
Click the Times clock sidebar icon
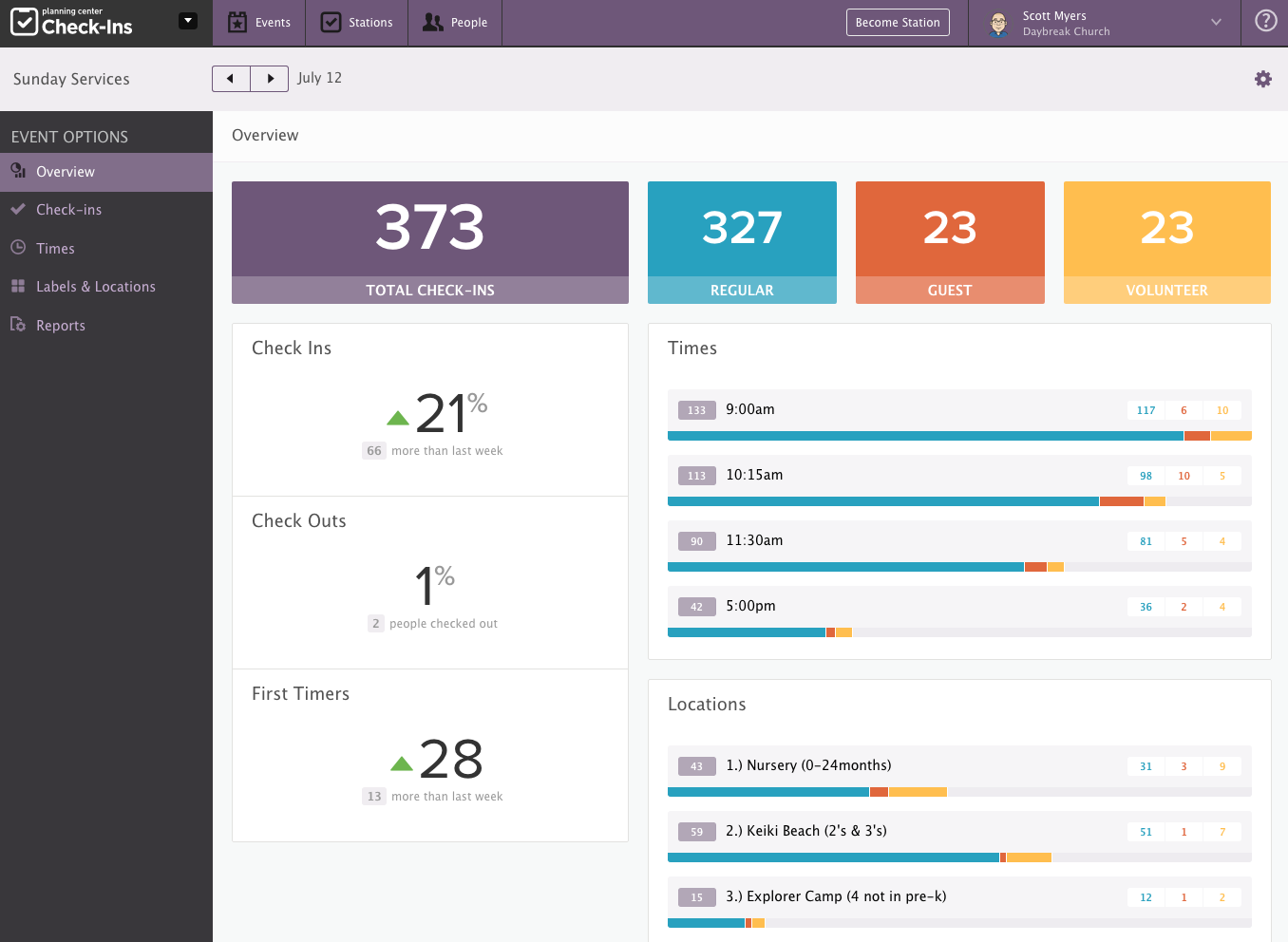pos(18,247)
